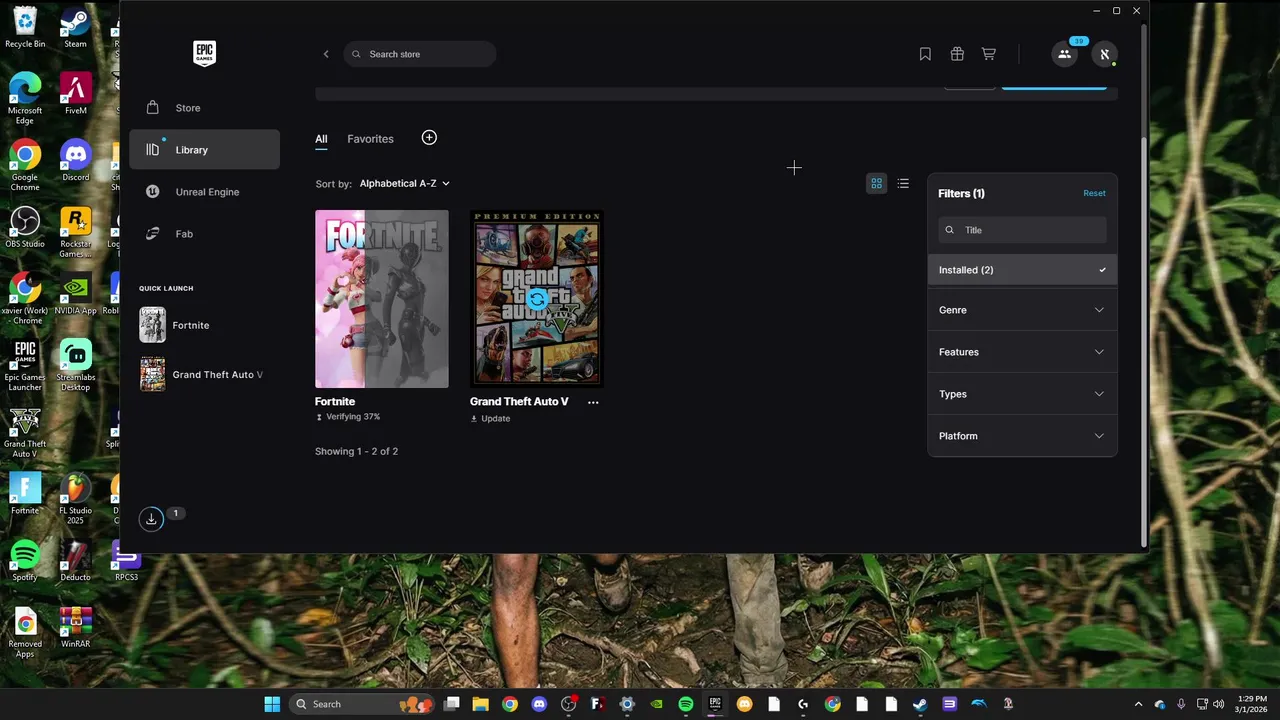Open Discord desktop shortcut
The image size is (1280, 720).
coord(75,161)
